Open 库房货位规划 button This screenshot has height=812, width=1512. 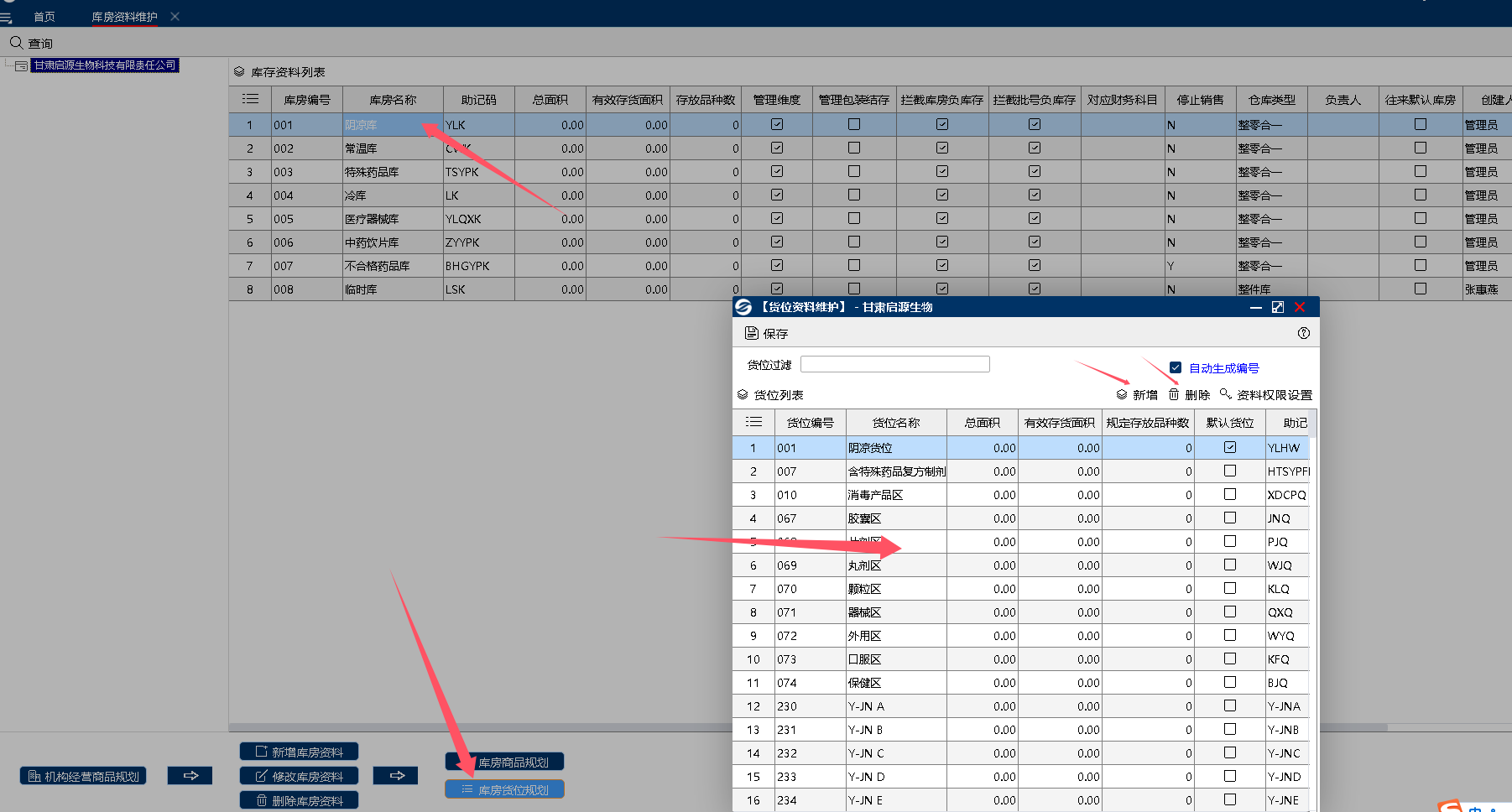coord(504,789)
